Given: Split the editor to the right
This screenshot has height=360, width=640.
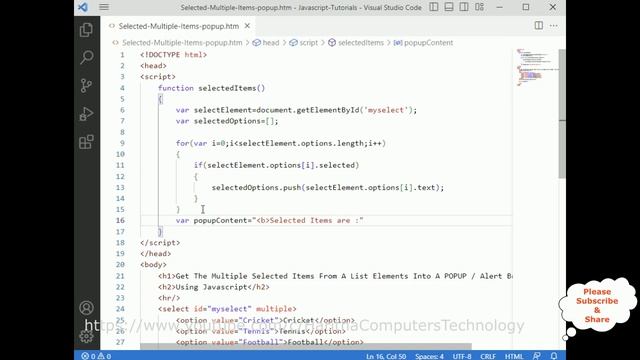Looking at the screenshot, I should [539, 25].
